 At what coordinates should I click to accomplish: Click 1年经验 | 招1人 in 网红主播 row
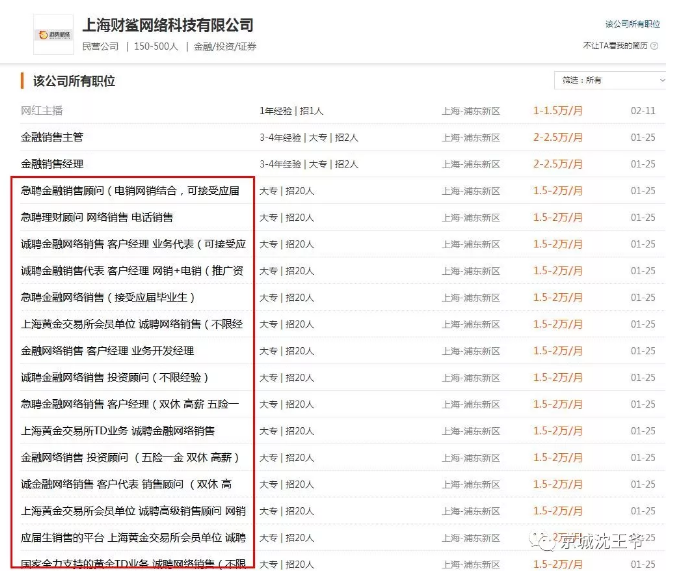291,111
